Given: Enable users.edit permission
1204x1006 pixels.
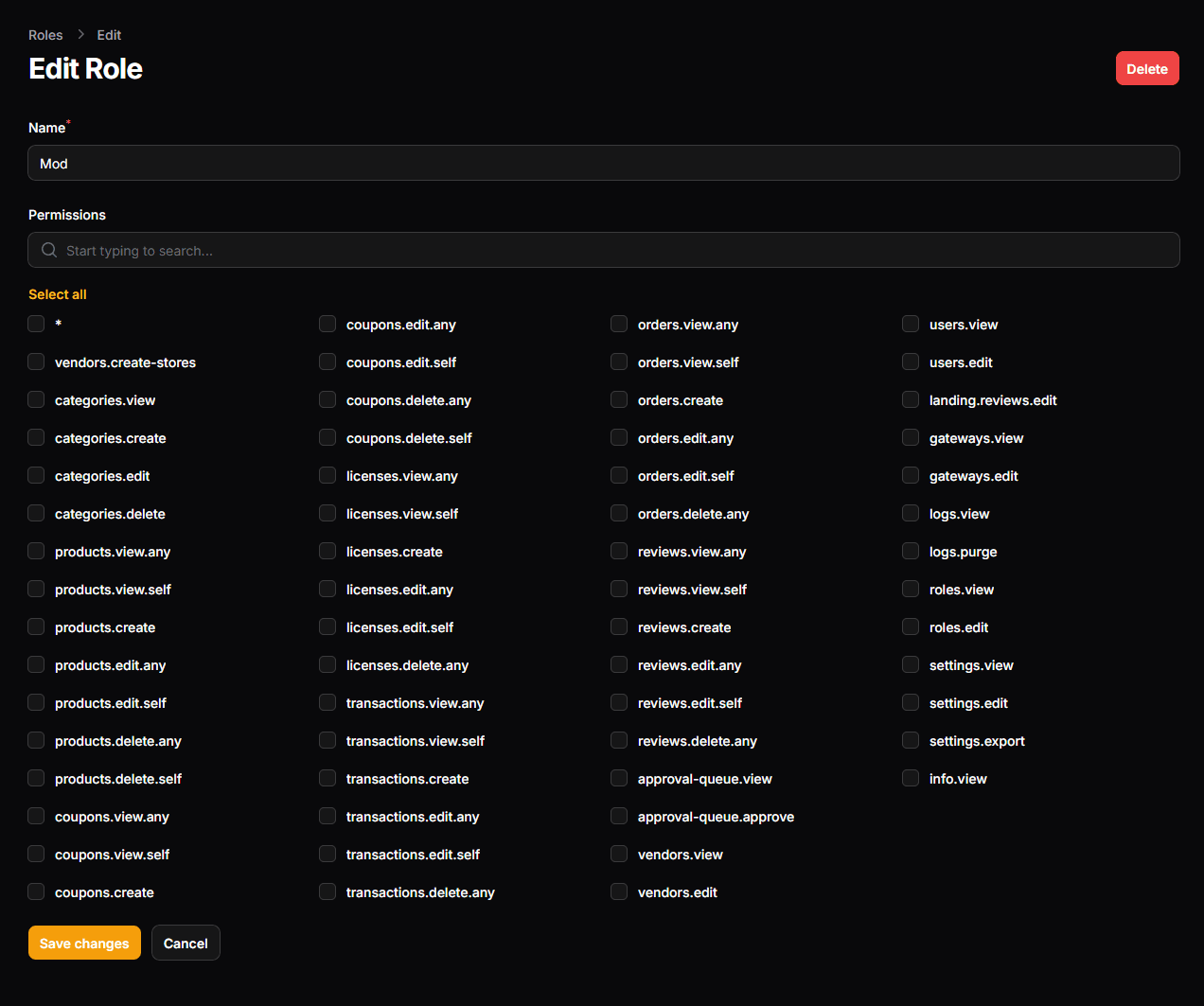Looking at the screenshot, I should [x=911, y=362].
